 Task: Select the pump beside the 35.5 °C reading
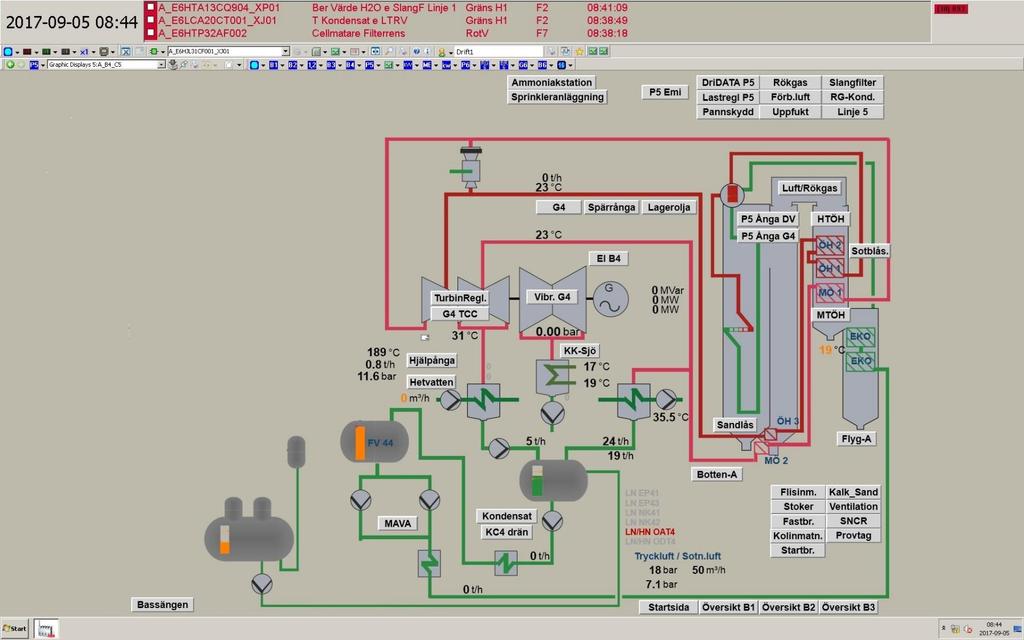pos(665,399)
